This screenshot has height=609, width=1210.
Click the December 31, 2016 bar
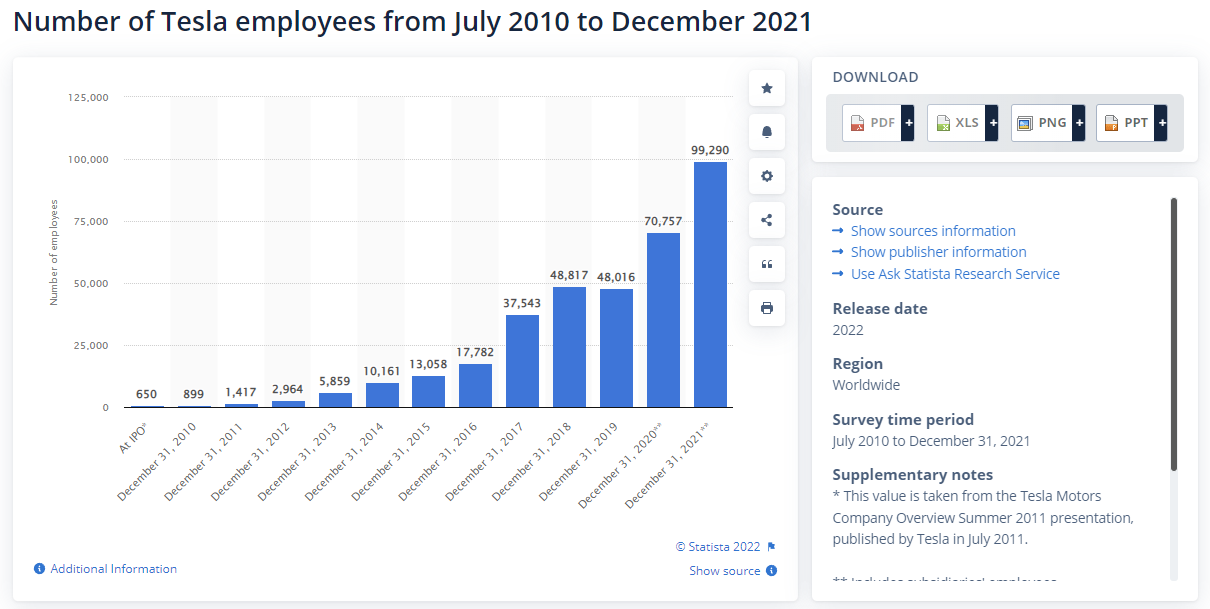pos(475,386)
